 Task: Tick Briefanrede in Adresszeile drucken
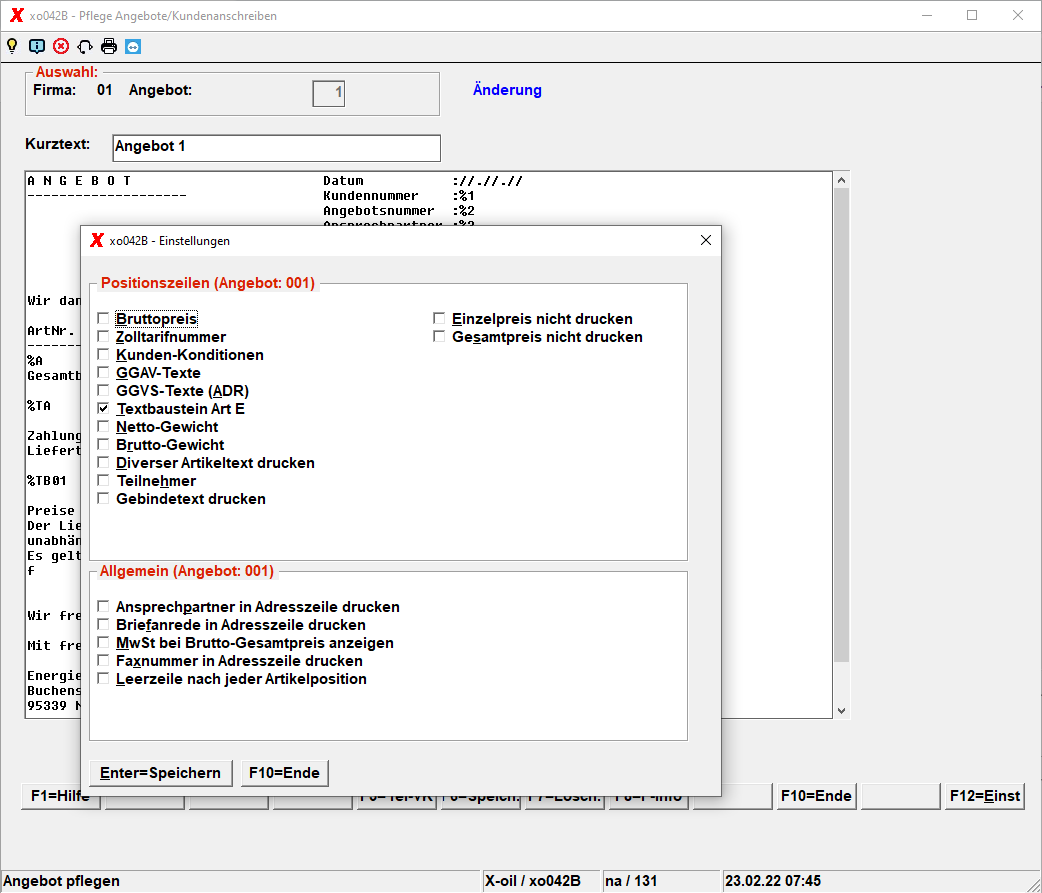[x=103, y=625]
